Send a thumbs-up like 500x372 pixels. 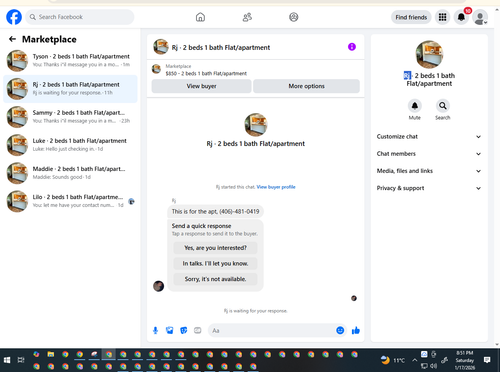pyautogui.click(x=356, y=330)
